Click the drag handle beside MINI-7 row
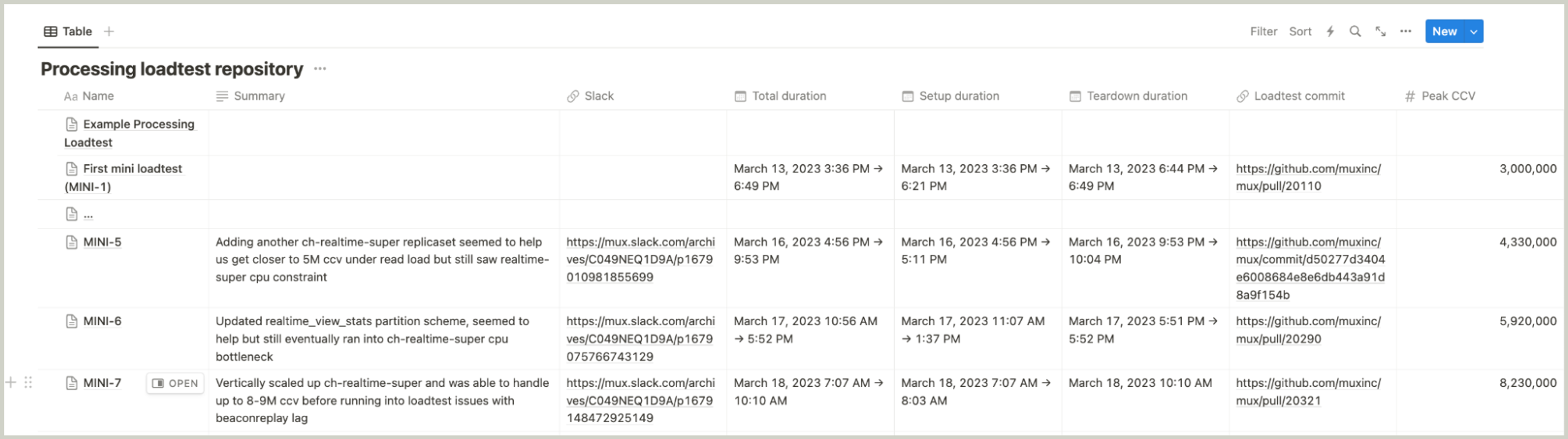The height and width of the screenshot is (439, 1568). (28, 383)
